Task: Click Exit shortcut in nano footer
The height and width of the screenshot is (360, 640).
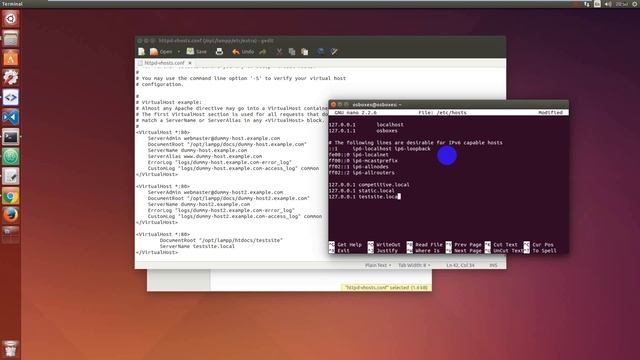Action: (340, 251)
